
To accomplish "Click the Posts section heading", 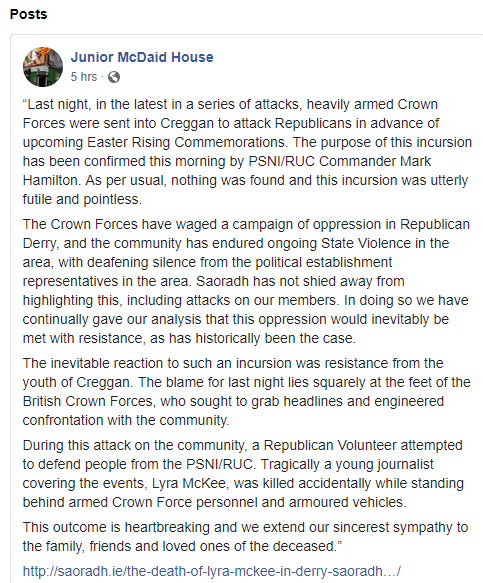I will pyautogui.click(x=29, y=14).
